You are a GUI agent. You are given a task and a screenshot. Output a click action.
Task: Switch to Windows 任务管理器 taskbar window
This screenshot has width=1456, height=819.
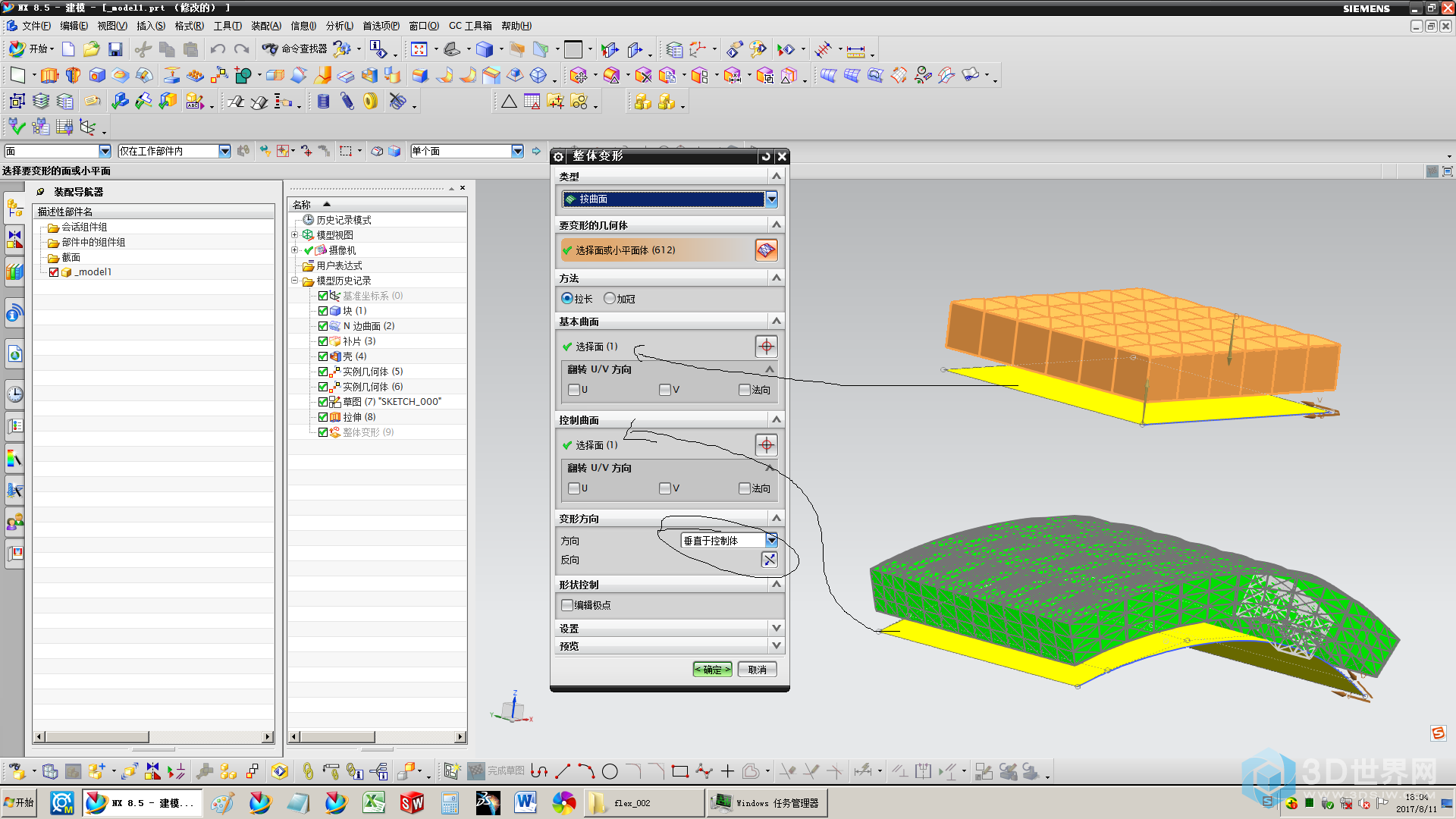[766, 802]
